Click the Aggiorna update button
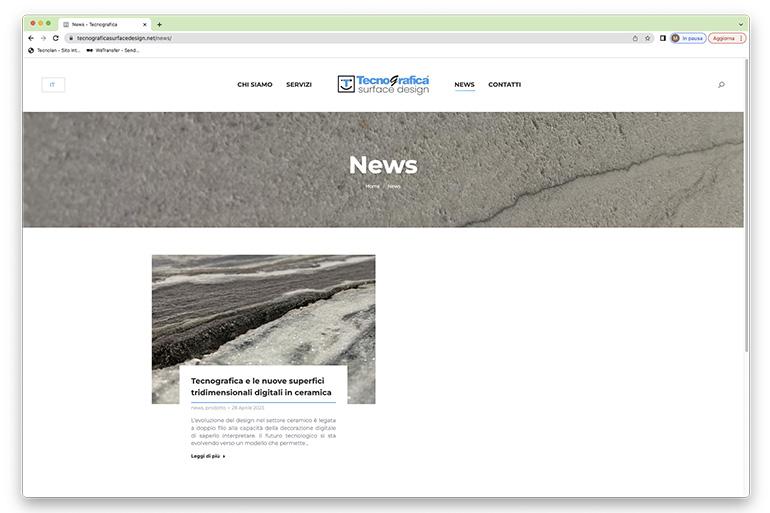The image size is (770, 513). point(727,38)
